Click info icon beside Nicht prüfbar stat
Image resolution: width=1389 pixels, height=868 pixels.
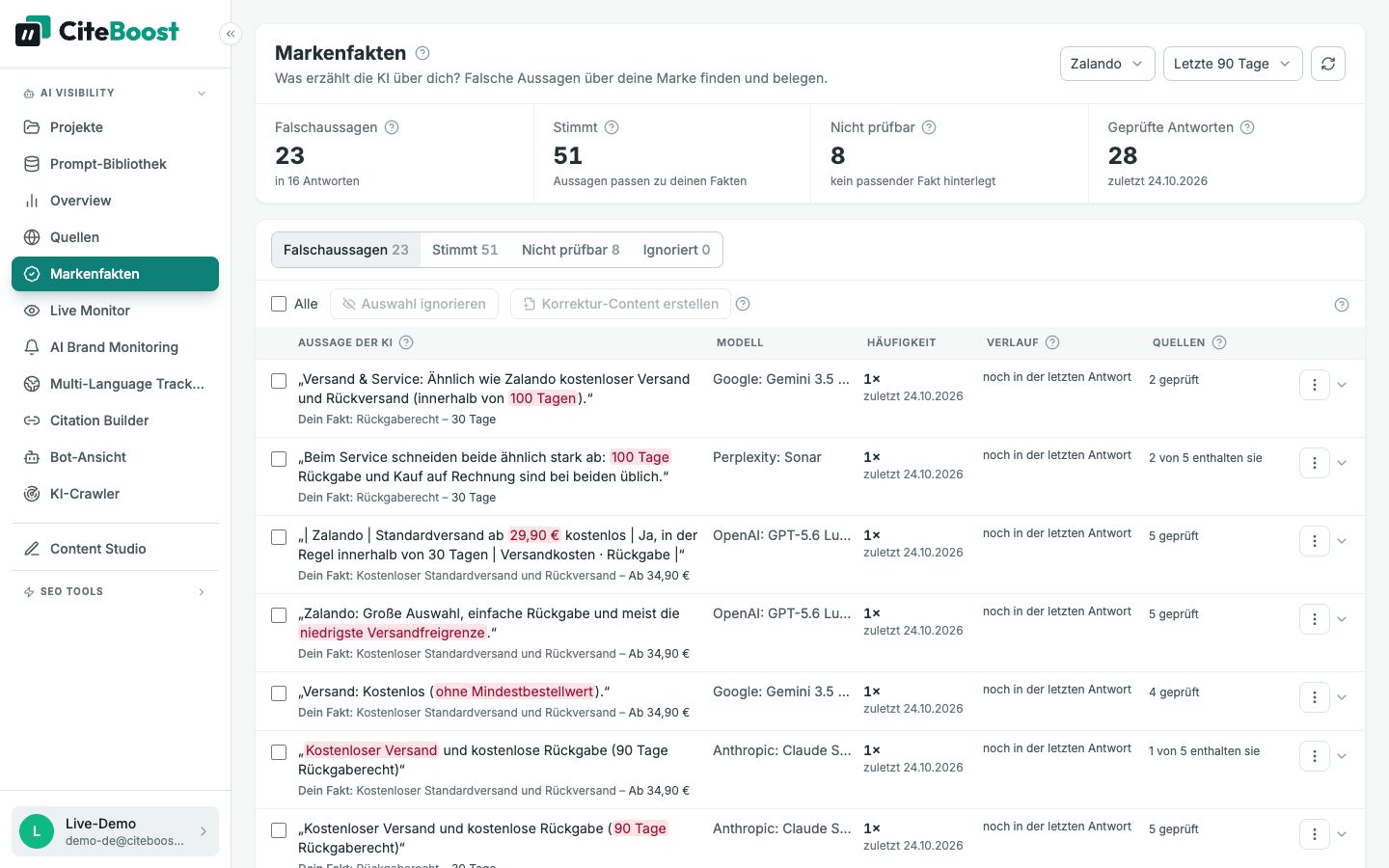click(x=929, y=127)
